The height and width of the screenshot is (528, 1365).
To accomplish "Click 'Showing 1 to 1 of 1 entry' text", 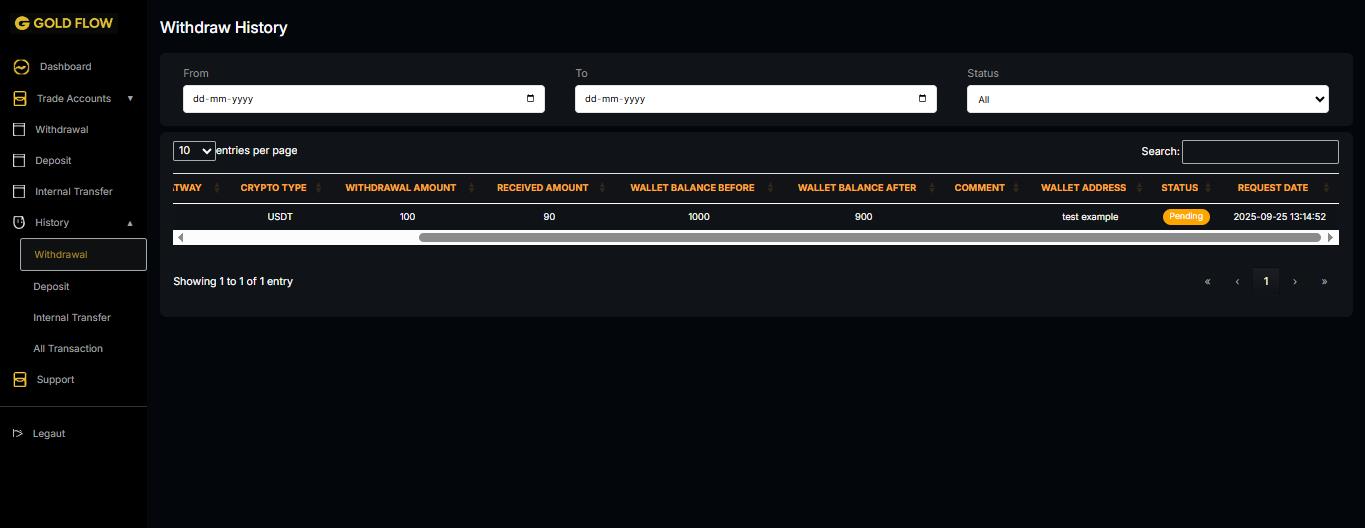I will [x=233, y=282].
